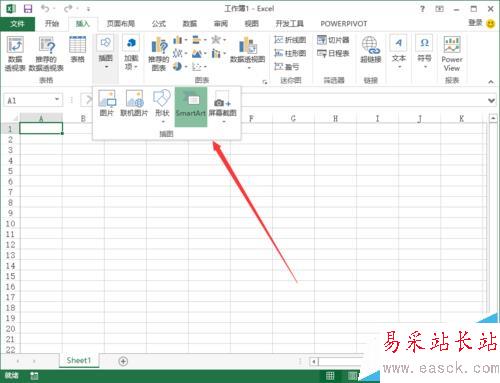
Task: Switch to Normal view in status bar
Action: point(330,376)
